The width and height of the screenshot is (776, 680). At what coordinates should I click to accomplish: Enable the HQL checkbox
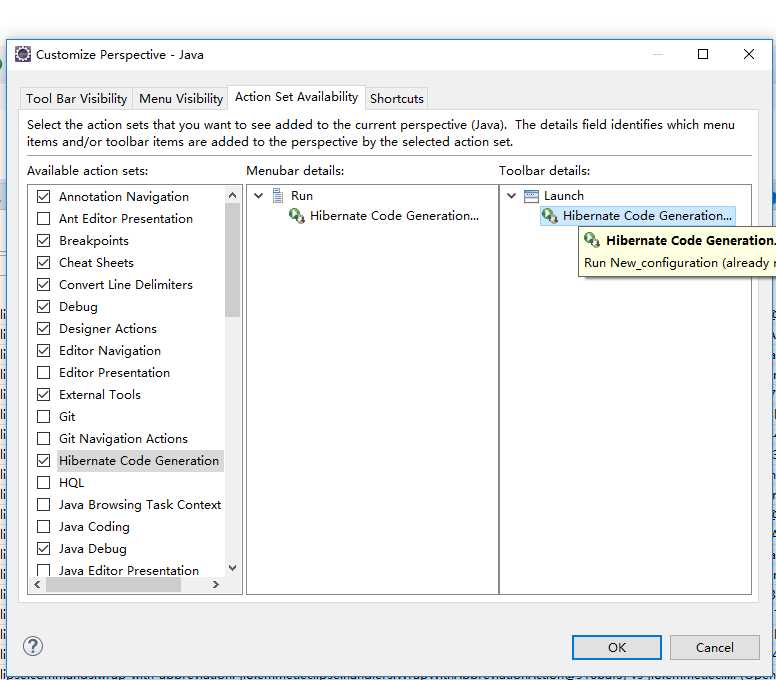tap(44, 483)
